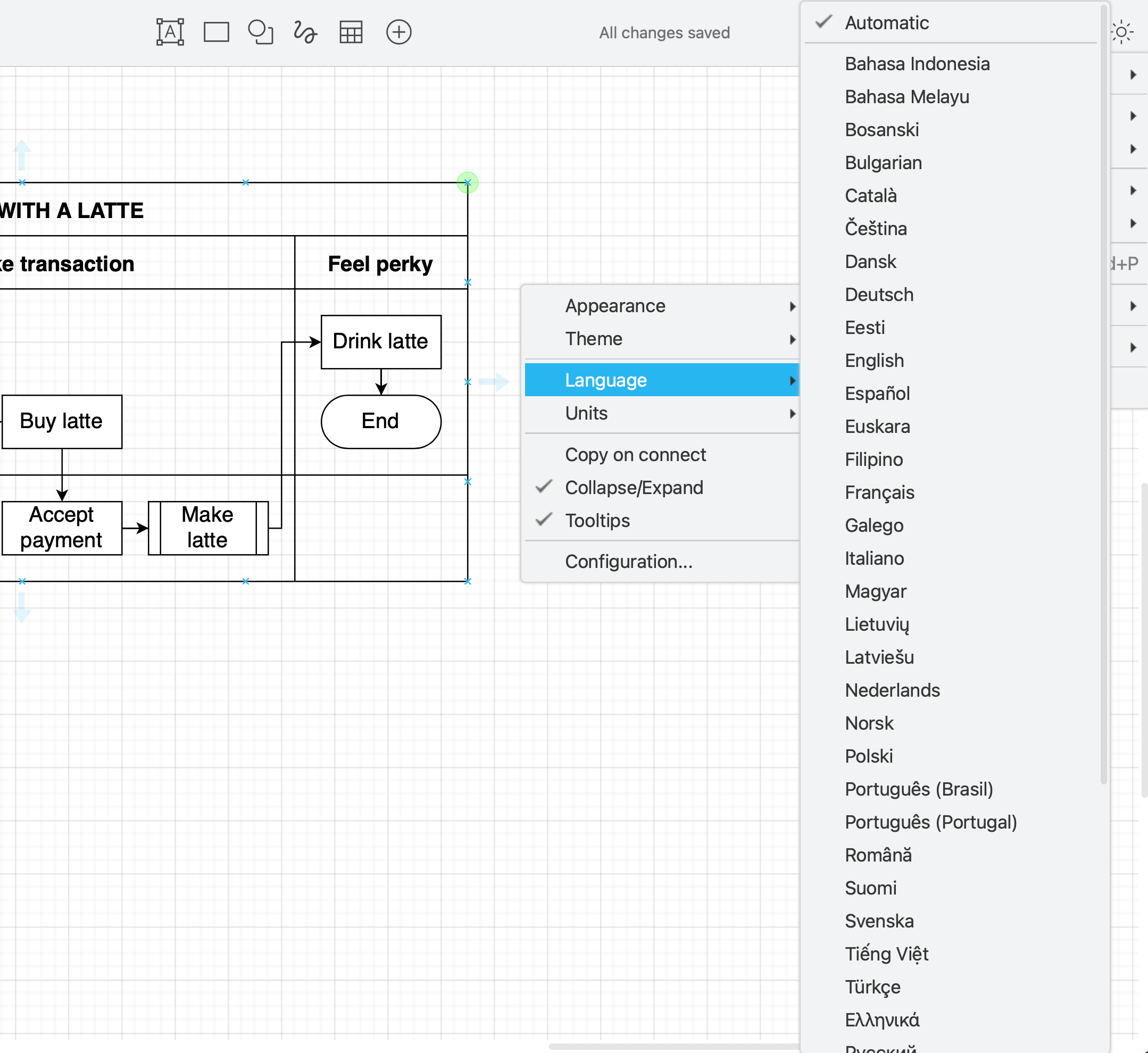
Task: Click the sun appearance icon
Action: tap(1121, 32)
